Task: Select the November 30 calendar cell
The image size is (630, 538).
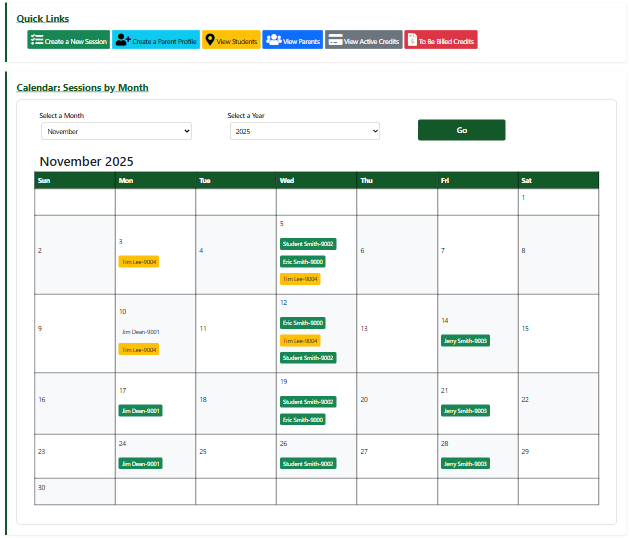Action: click(x=74, y=491)
